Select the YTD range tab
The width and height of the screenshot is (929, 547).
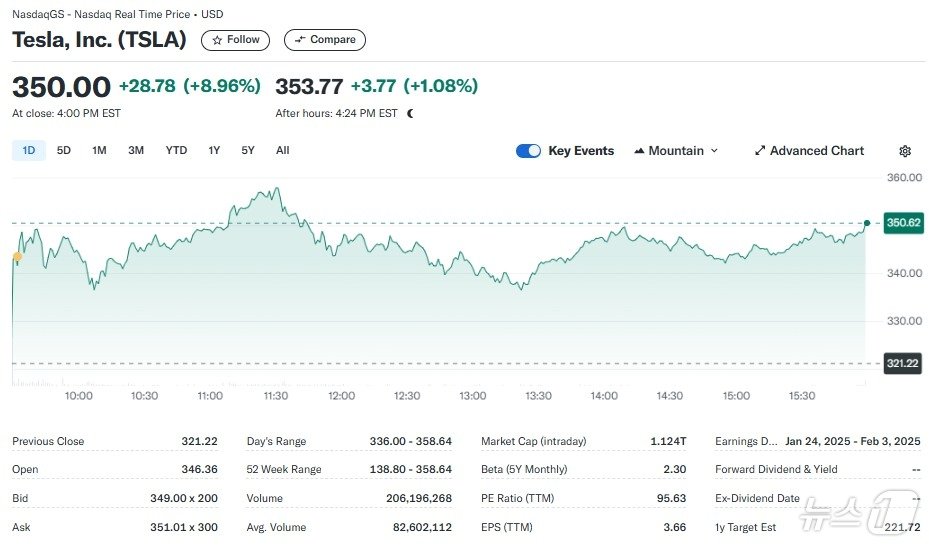coord(176,151)
